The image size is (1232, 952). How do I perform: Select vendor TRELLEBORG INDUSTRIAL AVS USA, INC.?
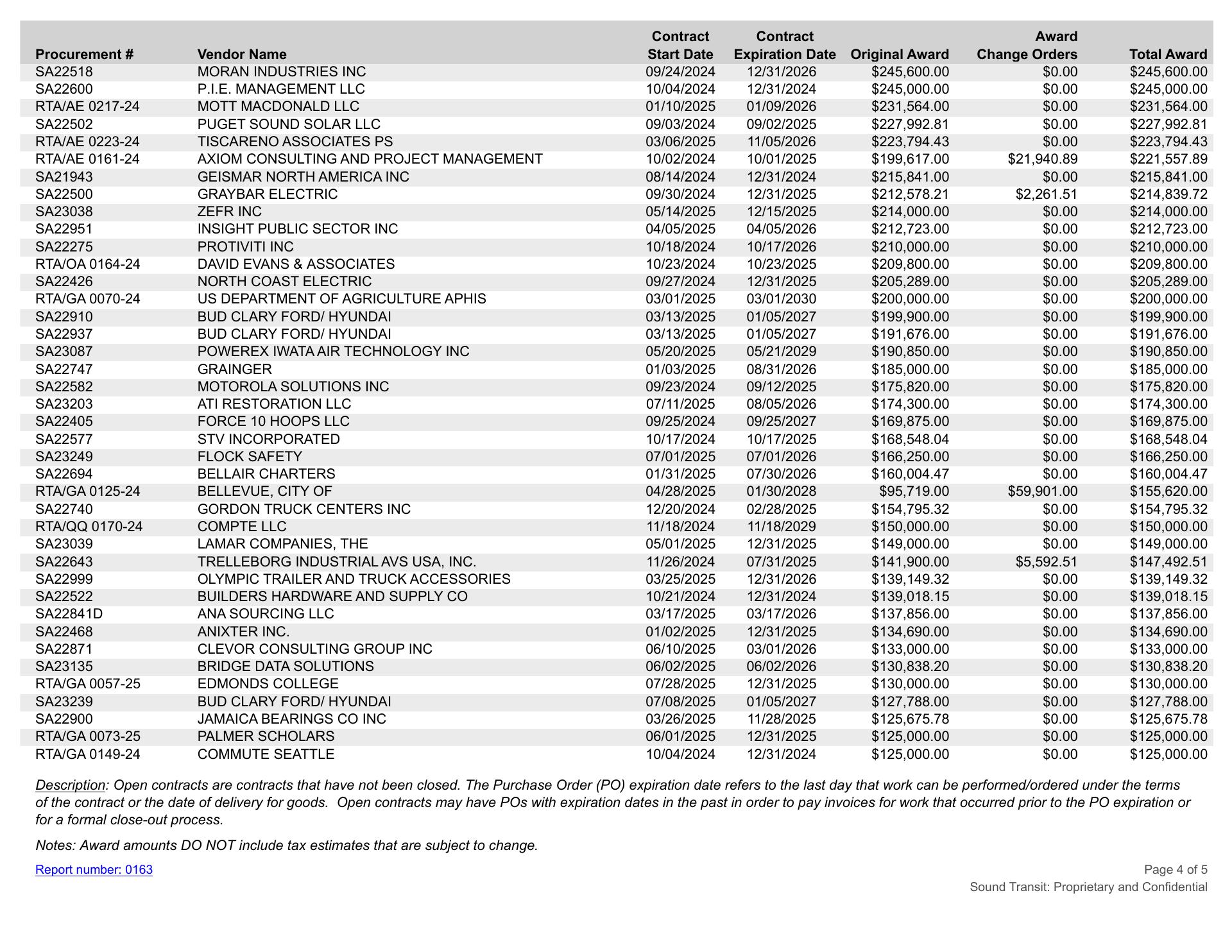click(x=336, y=562)
